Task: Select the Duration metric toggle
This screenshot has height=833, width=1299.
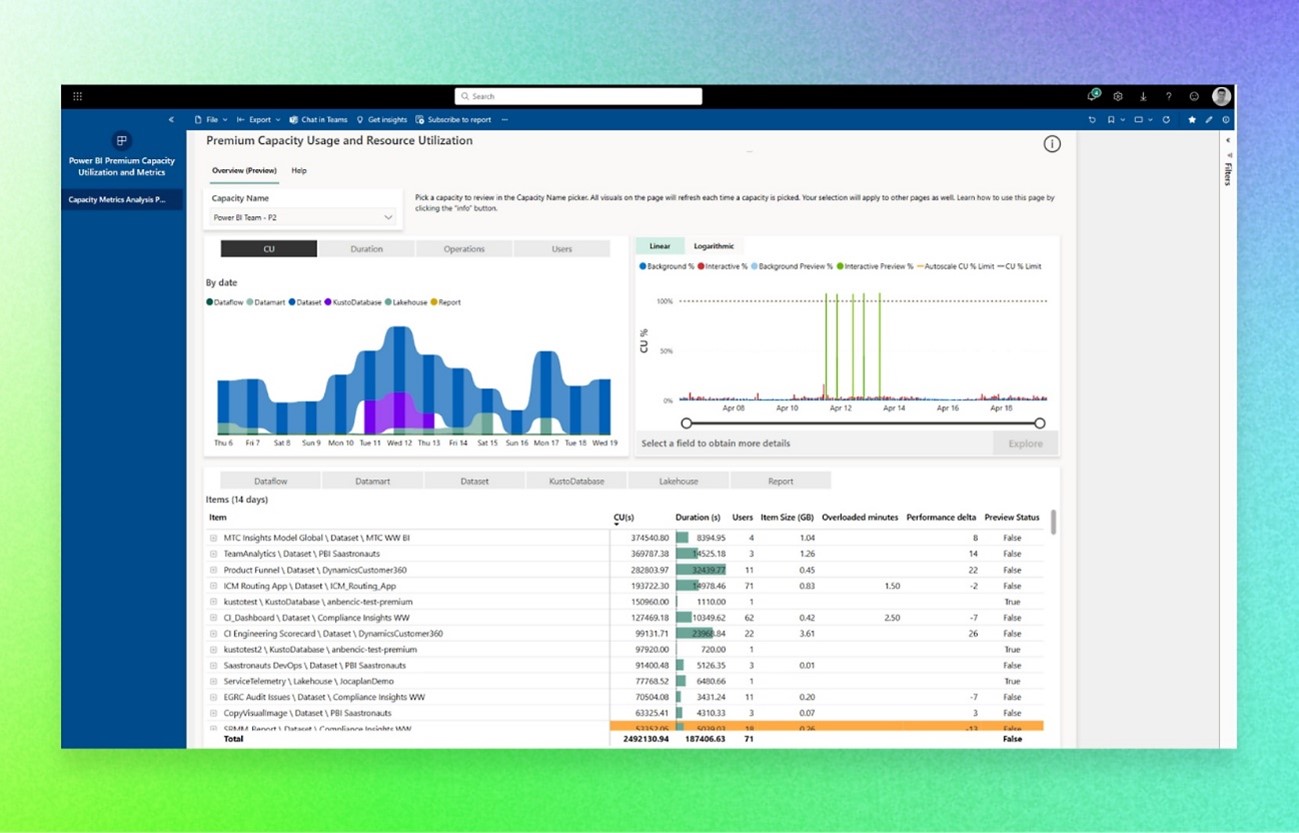Action: click(365, 248)
